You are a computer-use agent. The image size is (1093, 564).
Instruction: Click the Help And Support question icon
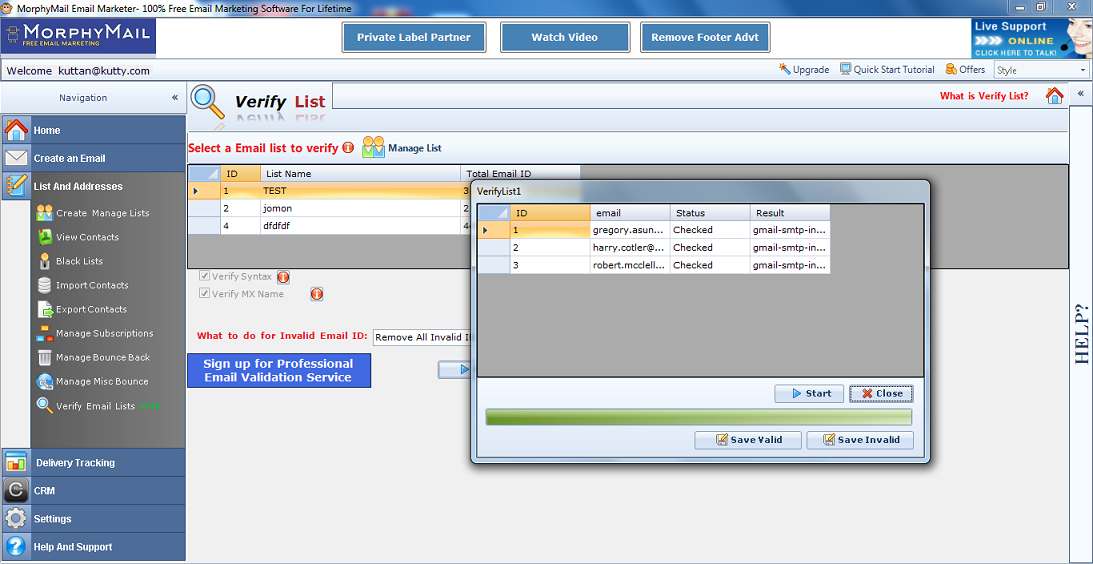pyautogui.click(x=16, y=547)
